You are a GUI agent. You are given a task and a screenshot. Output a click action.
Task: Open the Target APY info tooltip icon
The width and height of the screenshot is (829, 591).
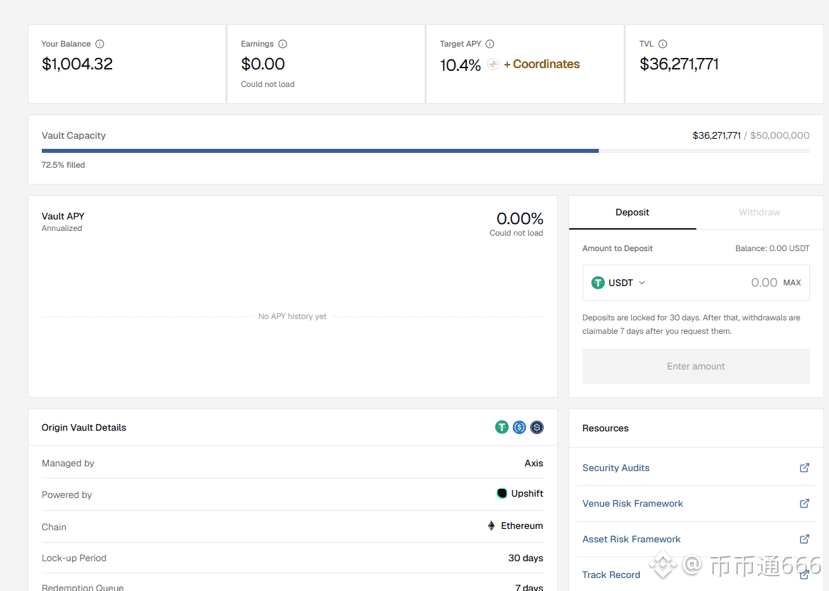coord(490,44)
